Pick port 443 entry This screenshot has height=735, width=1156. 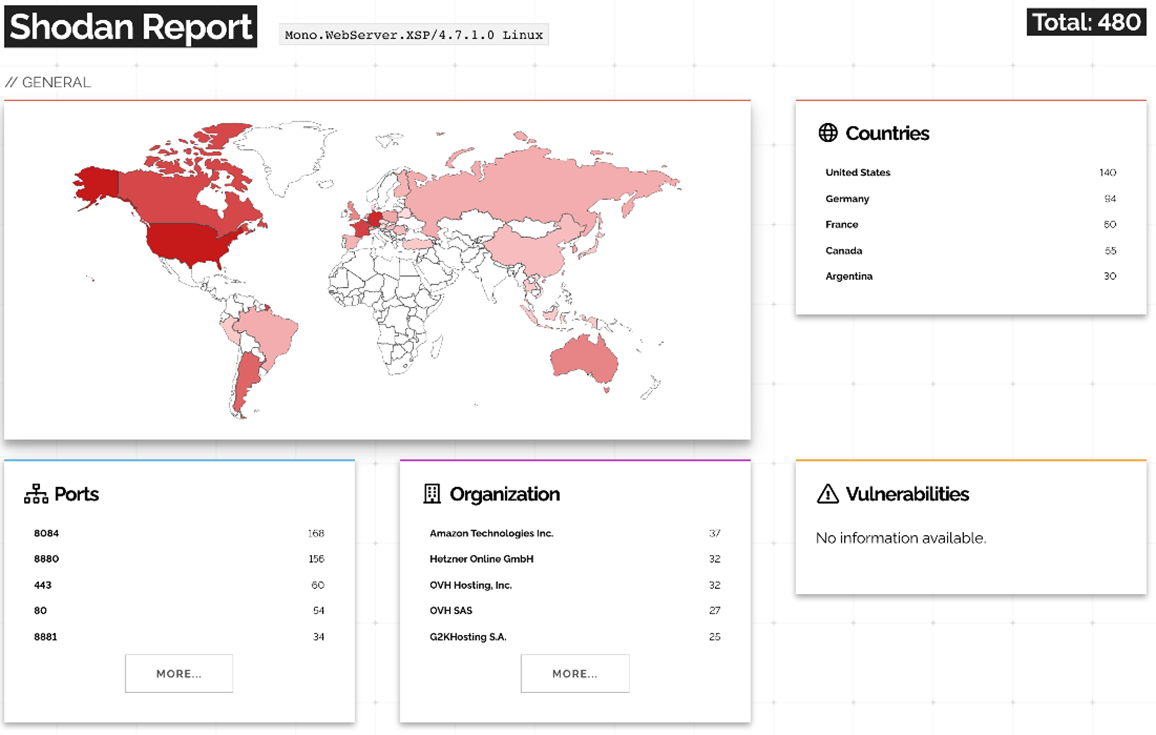[x=43, y=585]
